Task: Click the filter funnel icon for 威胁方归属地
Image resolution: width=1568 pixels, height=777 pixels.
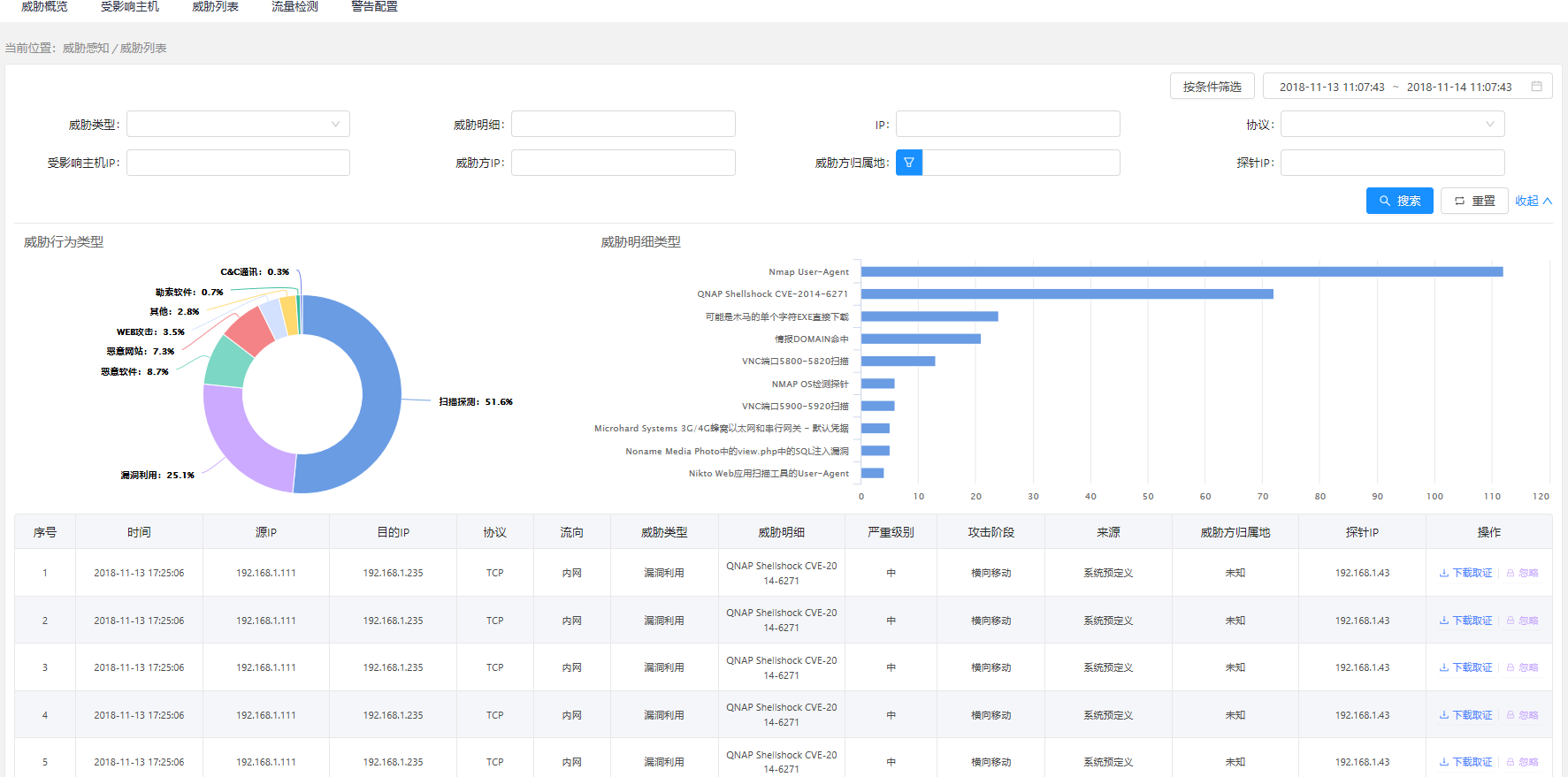Action: 908,163
